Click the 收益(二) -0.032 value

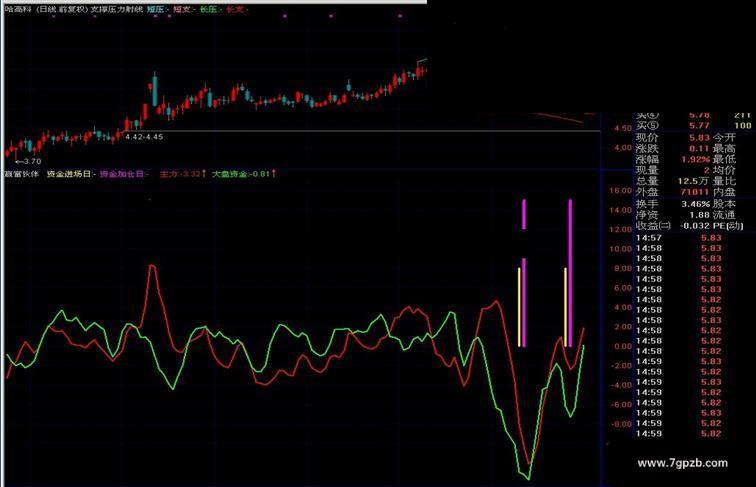pos(695,226)
